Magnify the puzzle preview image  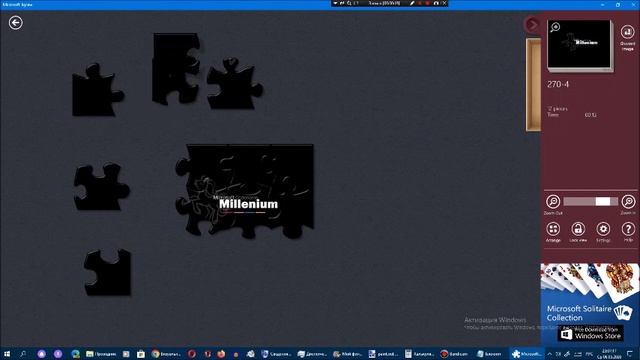pyautogui.click(x=555, y=27)
